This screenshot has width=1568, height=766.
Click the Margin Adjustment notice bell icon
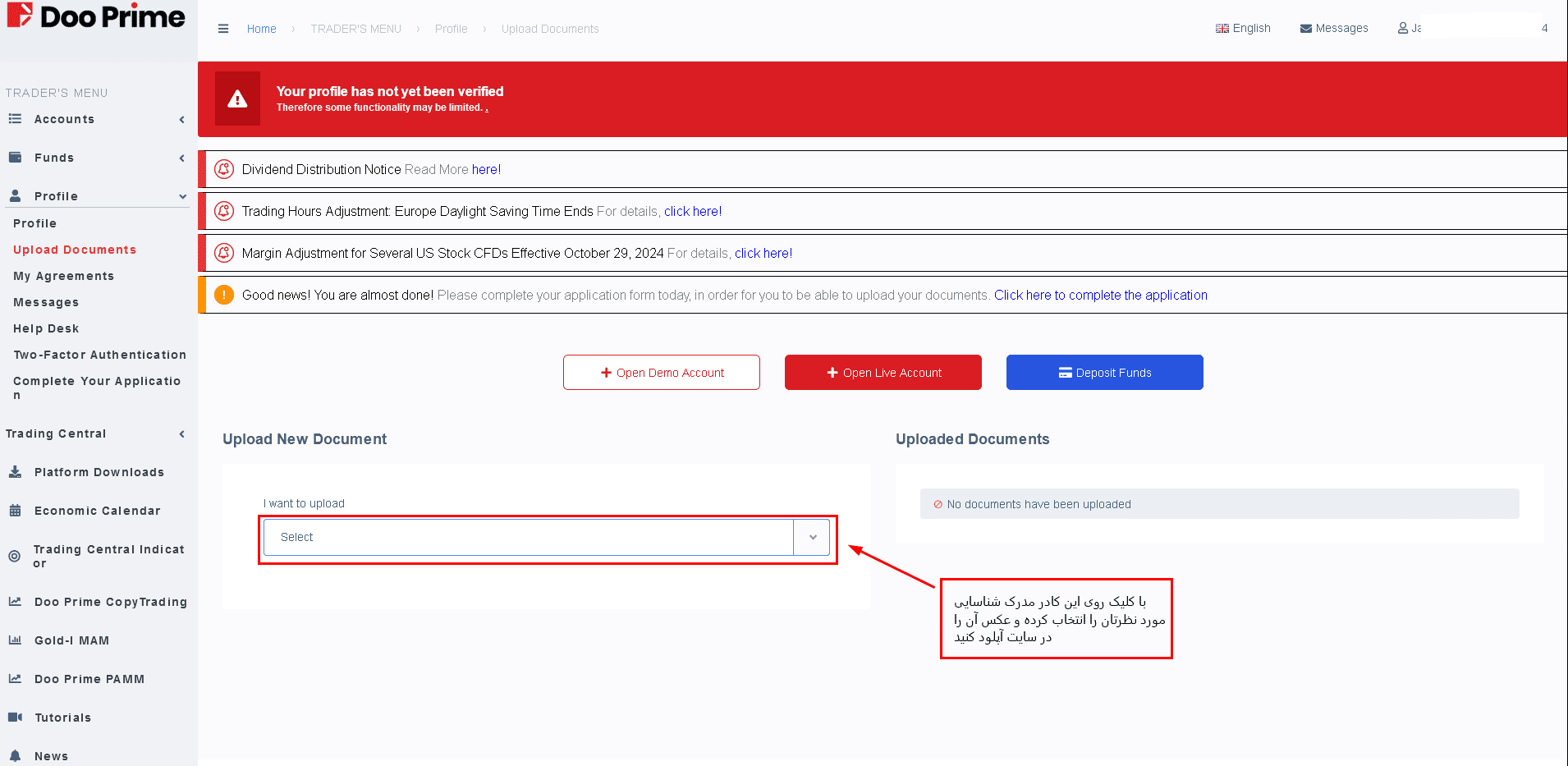click(224, 253)
